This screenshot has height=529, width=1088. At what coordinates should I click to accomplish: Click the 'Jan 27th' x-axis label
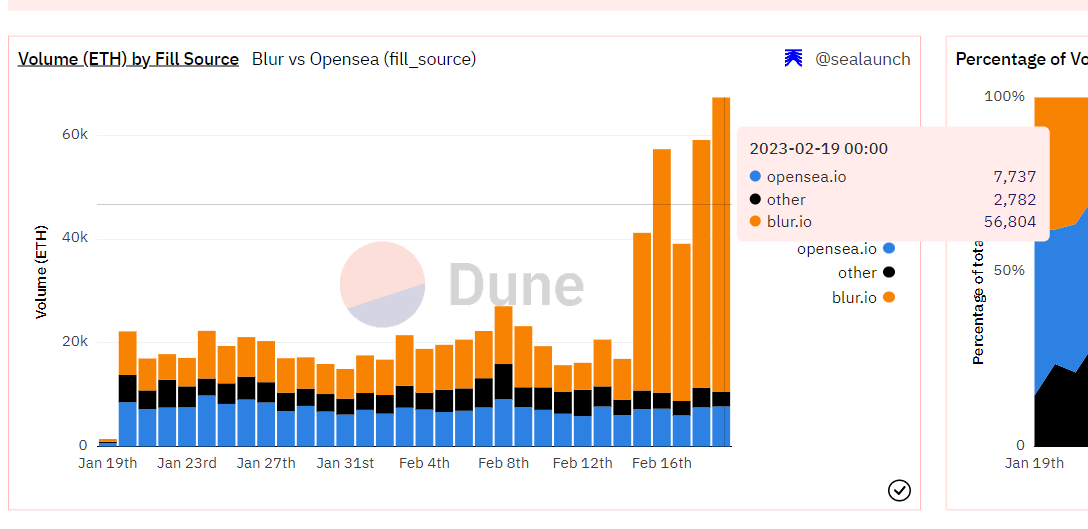[266, 463]
